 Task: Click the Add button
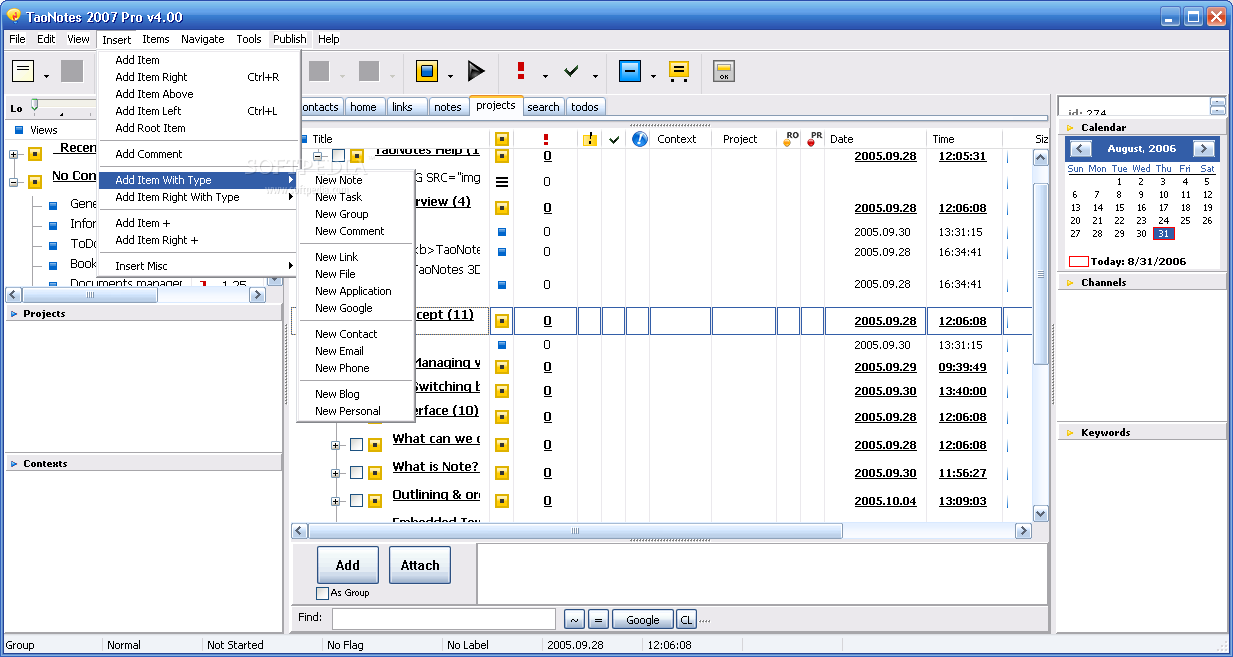[x=348, y=565]
